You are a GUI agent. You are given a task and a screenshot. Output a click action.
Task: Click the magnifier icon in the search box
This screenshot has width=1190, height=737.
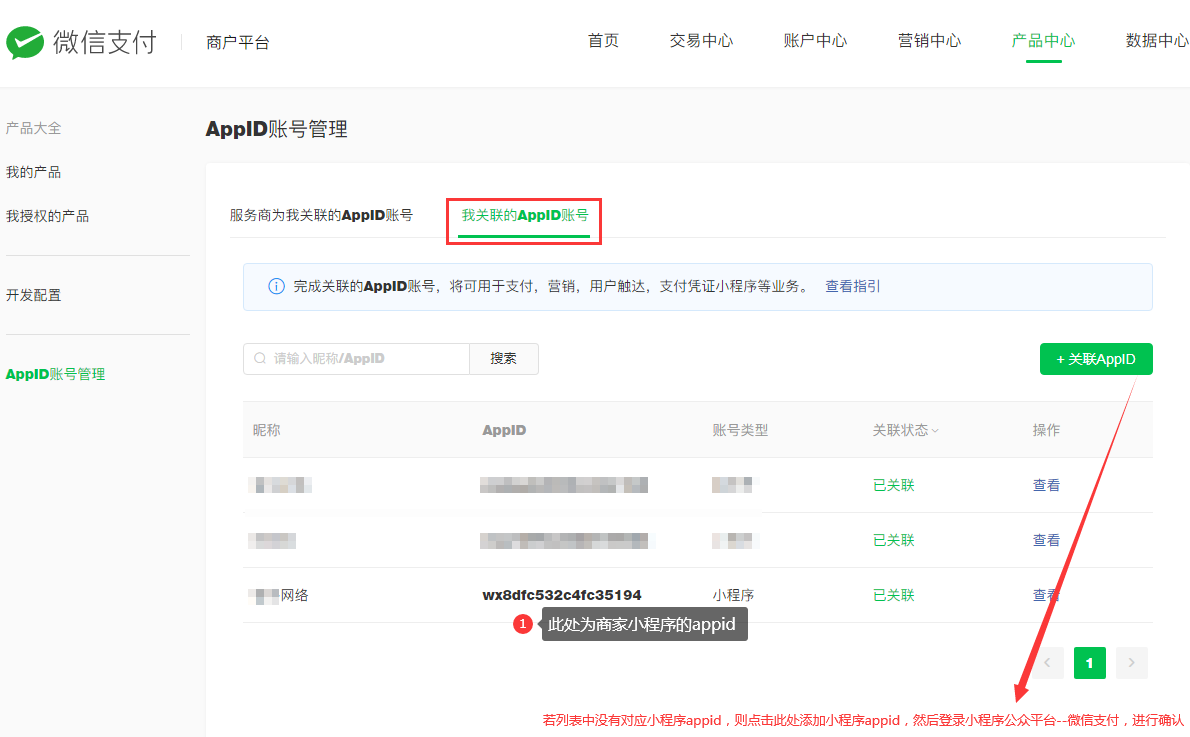(x=260, y=358)
